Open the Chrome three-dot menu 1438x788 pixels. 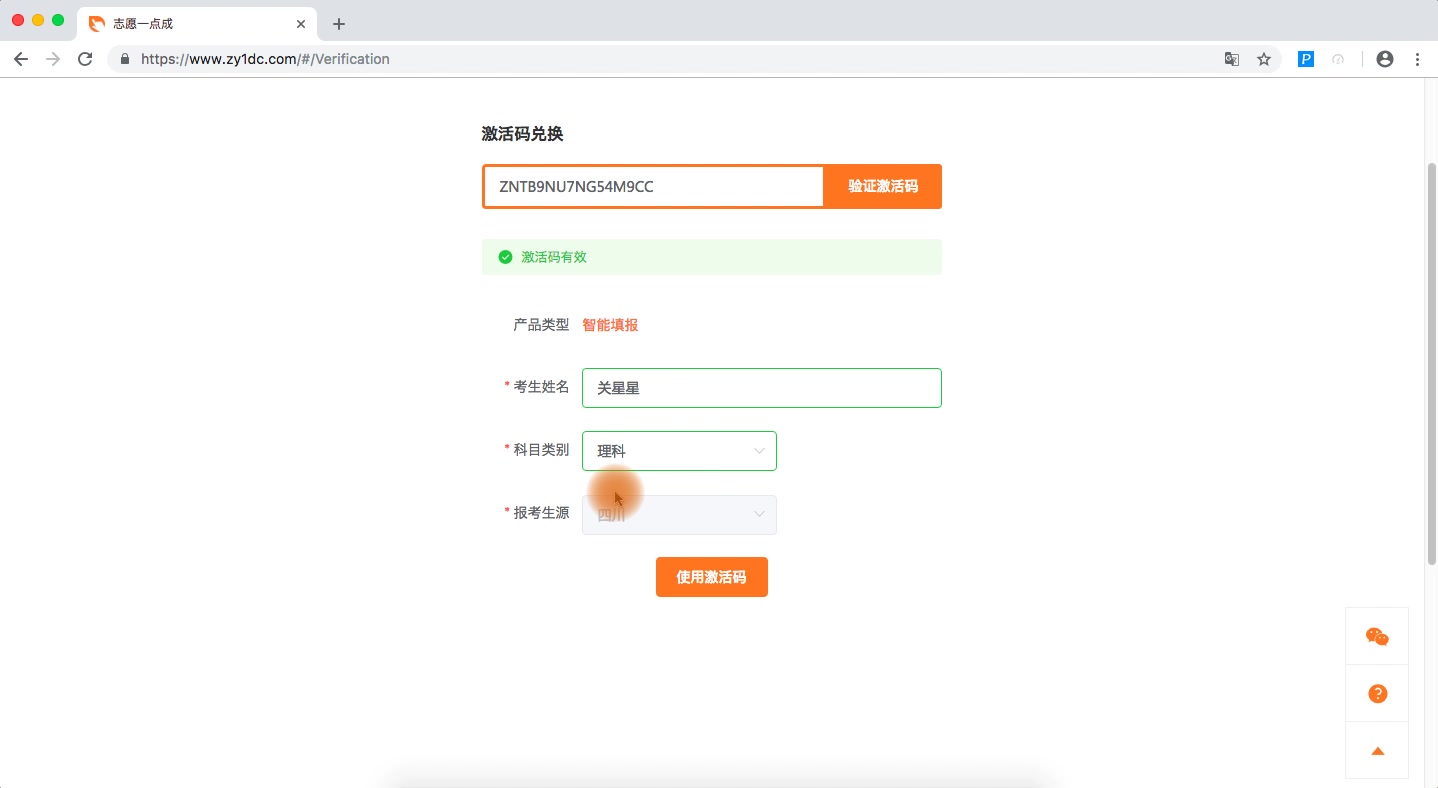tap(1417, 59)
